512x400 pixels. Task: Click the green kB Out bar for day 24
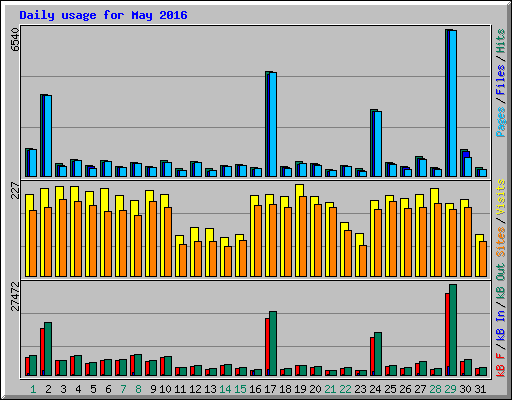378,354
